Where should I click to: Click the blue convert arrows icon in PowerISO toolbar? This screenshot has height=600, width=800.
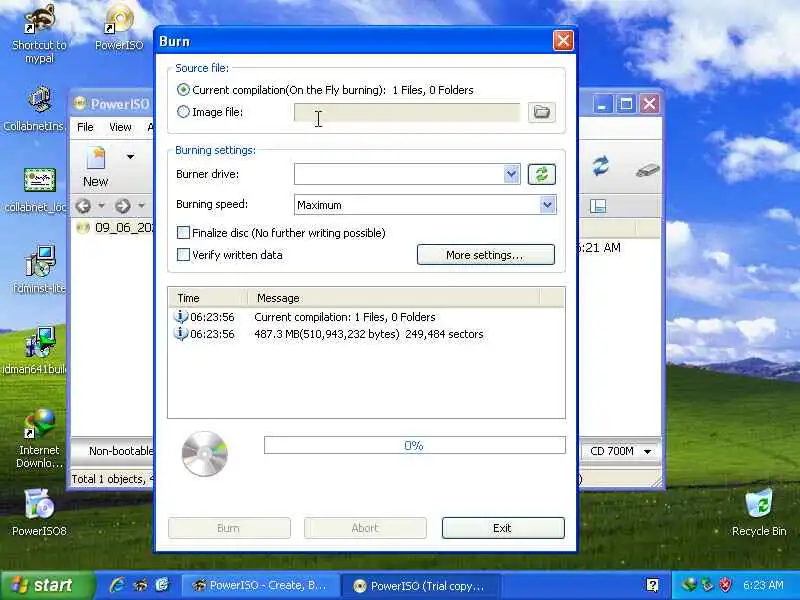601,166
